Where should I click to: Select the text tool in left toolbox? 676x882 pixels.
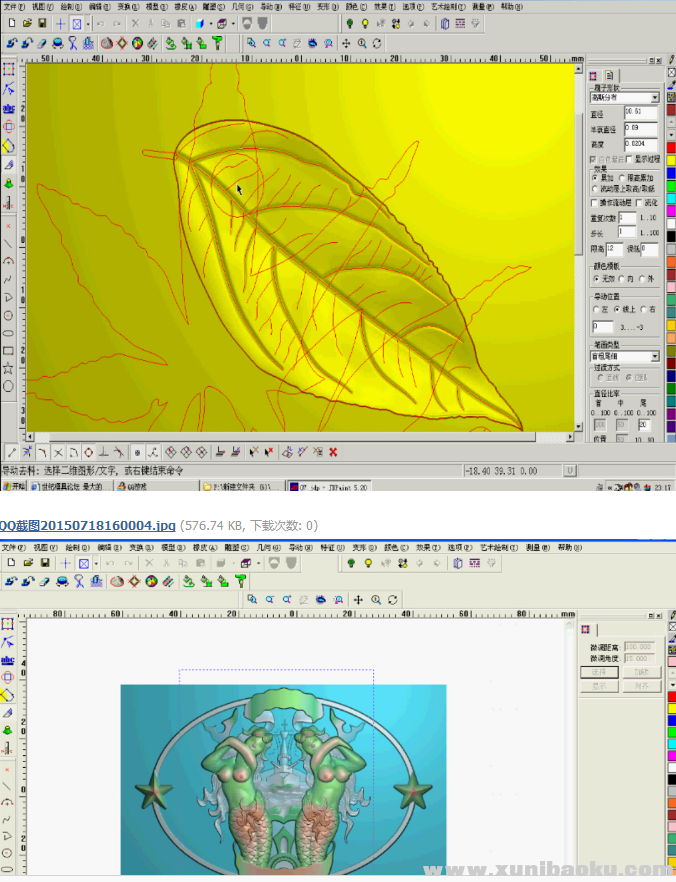pos(9,107)
